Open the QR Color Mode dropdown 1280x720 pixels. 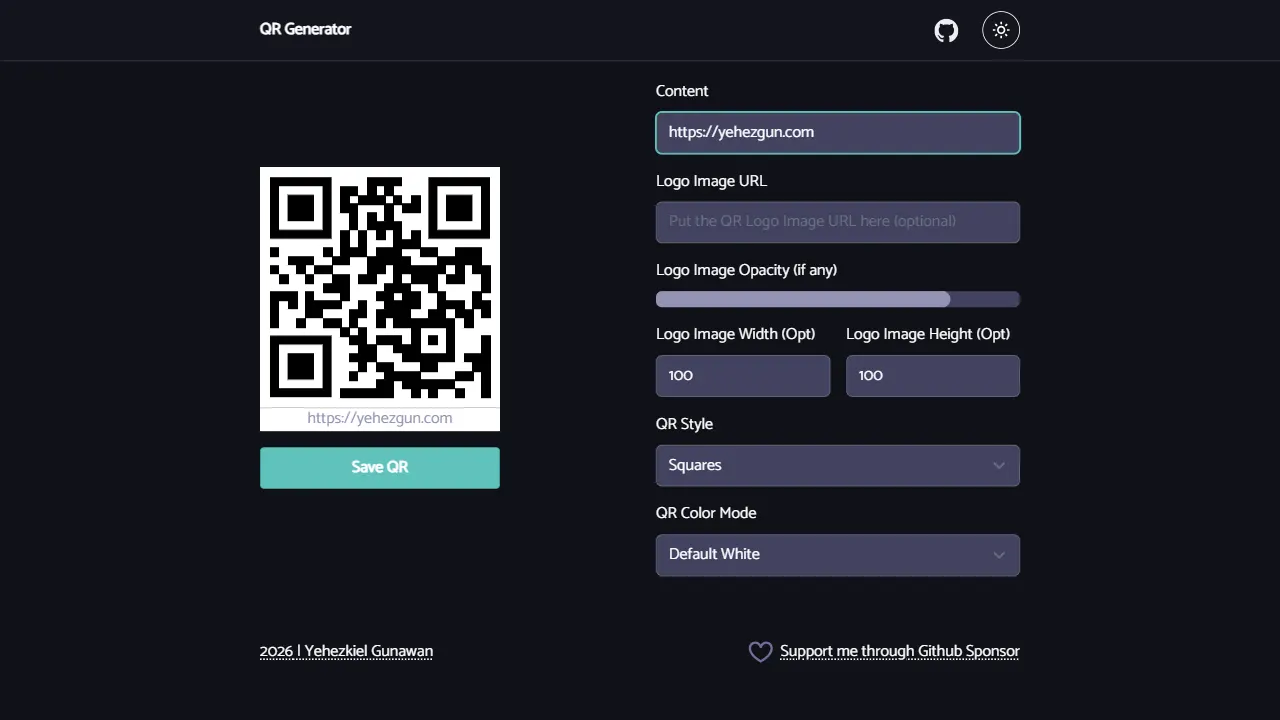[838, 555]
